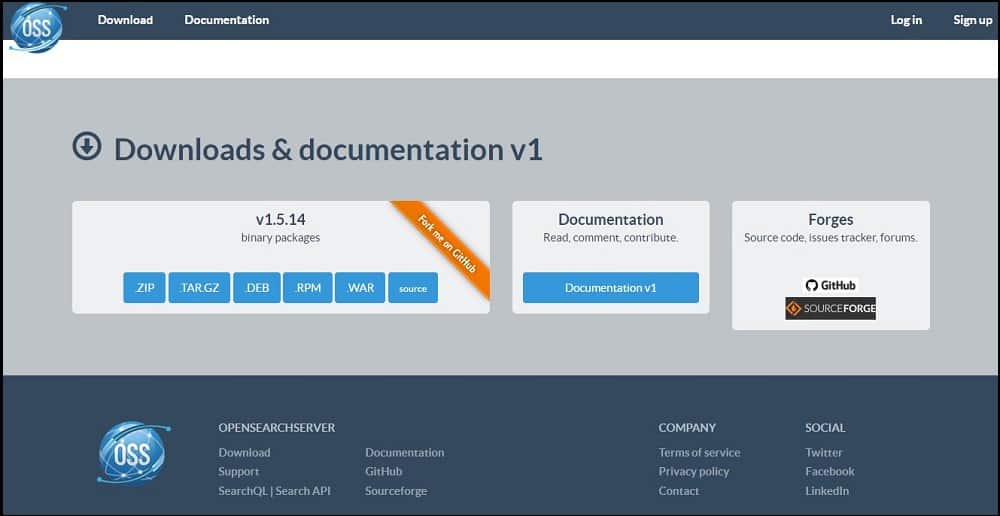Open Terms of service link

pyautogui.click(x=699, y=452)
